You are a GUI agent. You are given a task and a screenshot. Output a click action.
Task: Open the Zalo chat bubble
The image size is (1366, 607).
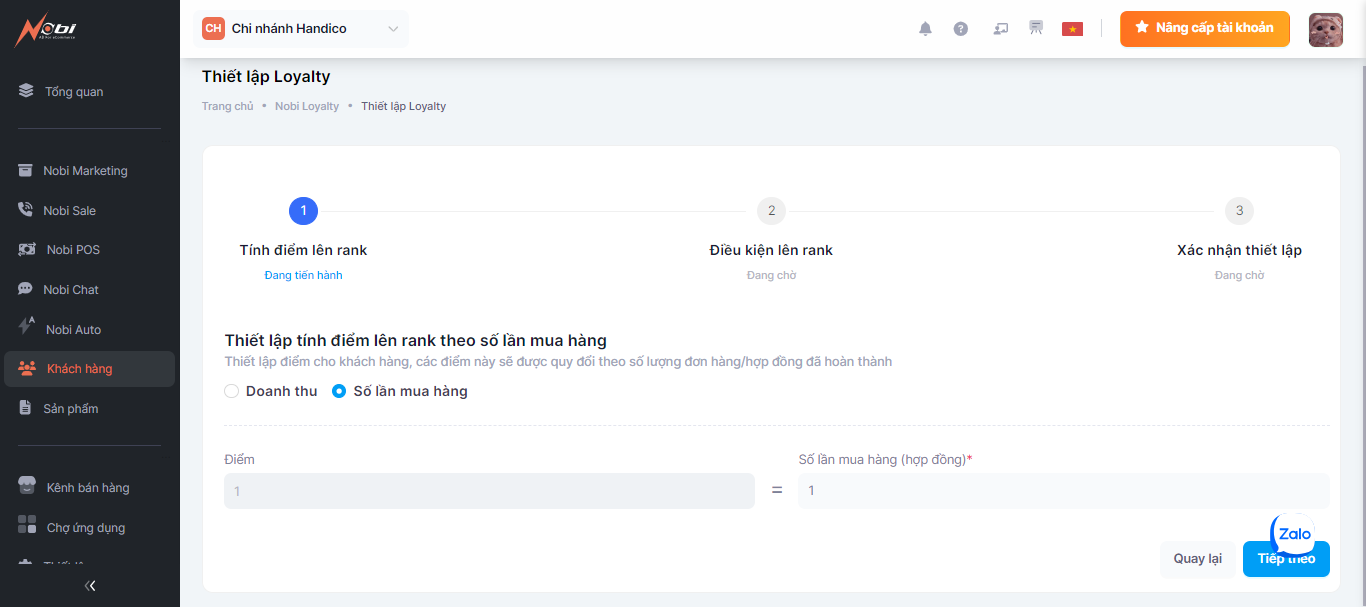coord(1294,534)
